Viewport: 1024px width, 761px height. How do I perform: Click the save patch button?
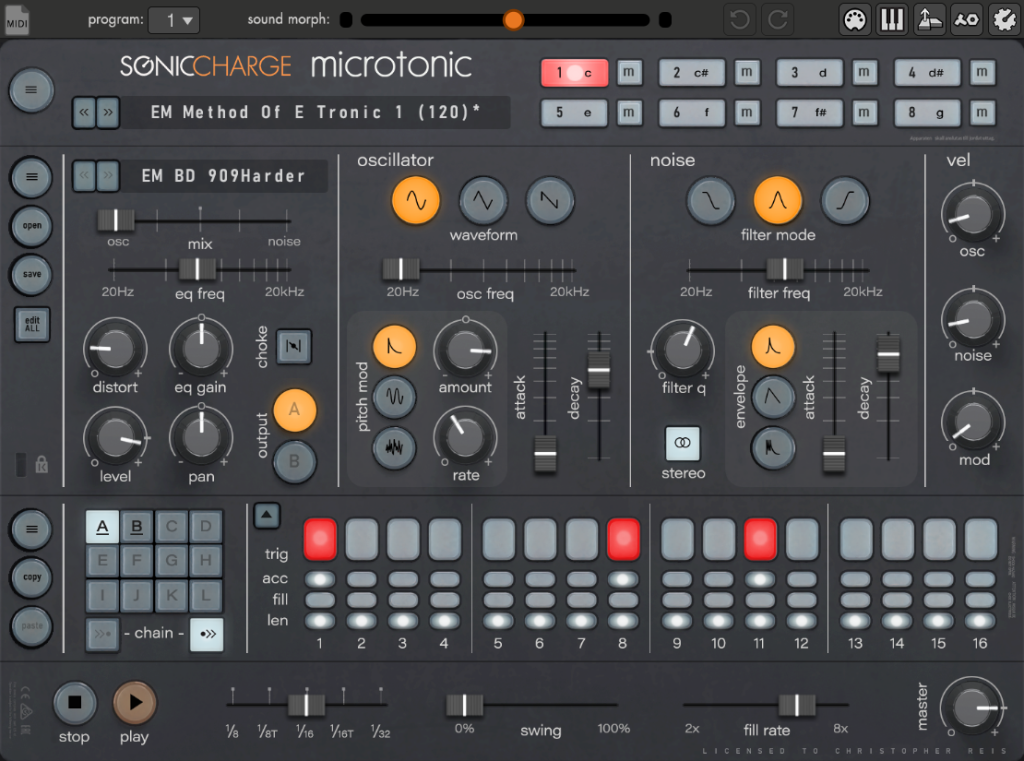click(x=31, y=274)
